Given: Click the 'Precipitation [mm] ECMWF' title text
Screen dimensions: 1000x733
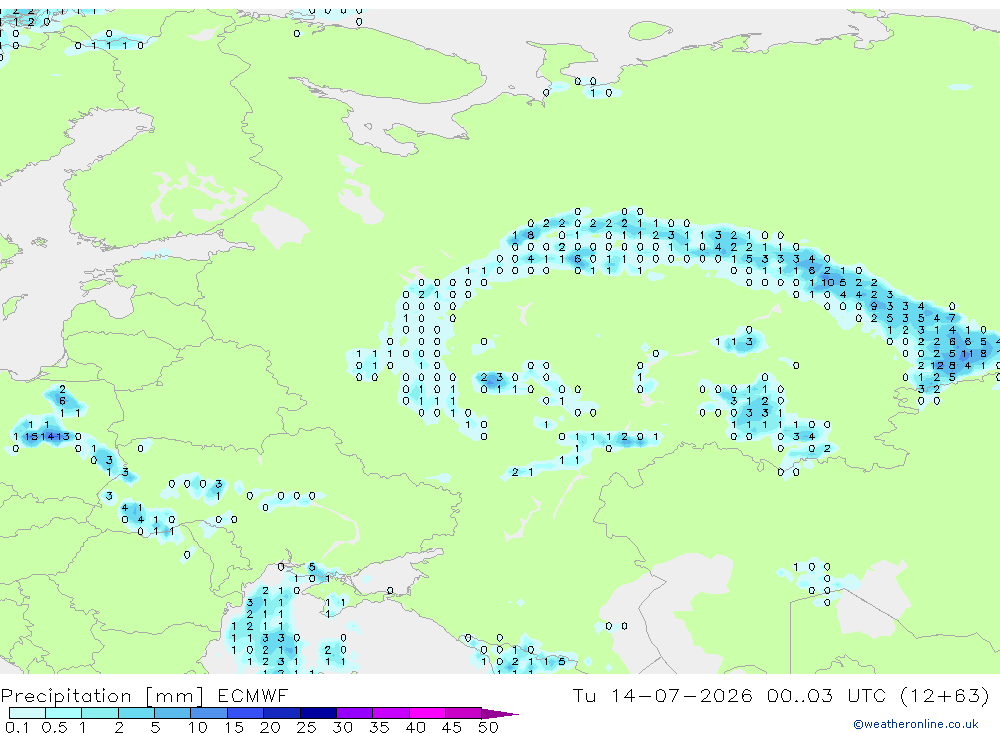Looking at the screenshot, I should pos(145,695).
